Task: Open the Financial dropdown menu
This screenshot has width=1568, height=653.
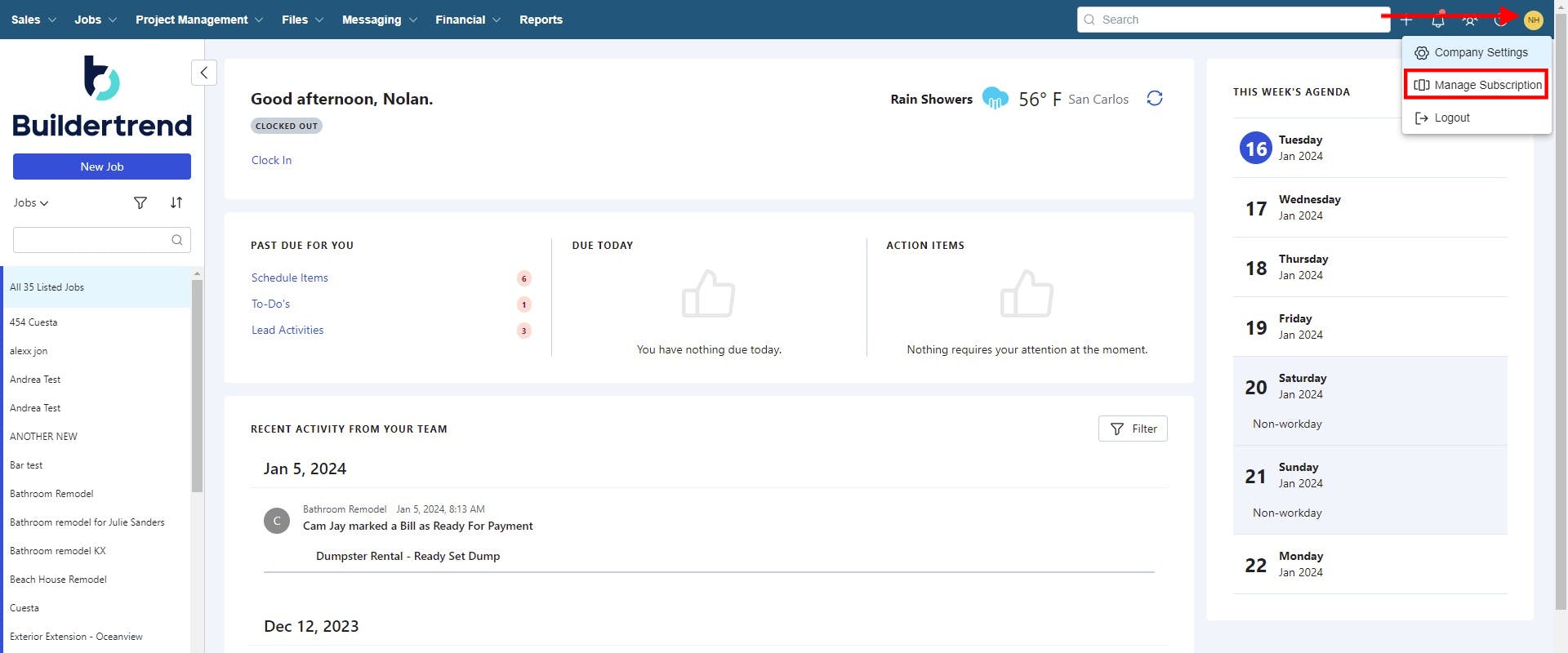Action: pos(468,20)
